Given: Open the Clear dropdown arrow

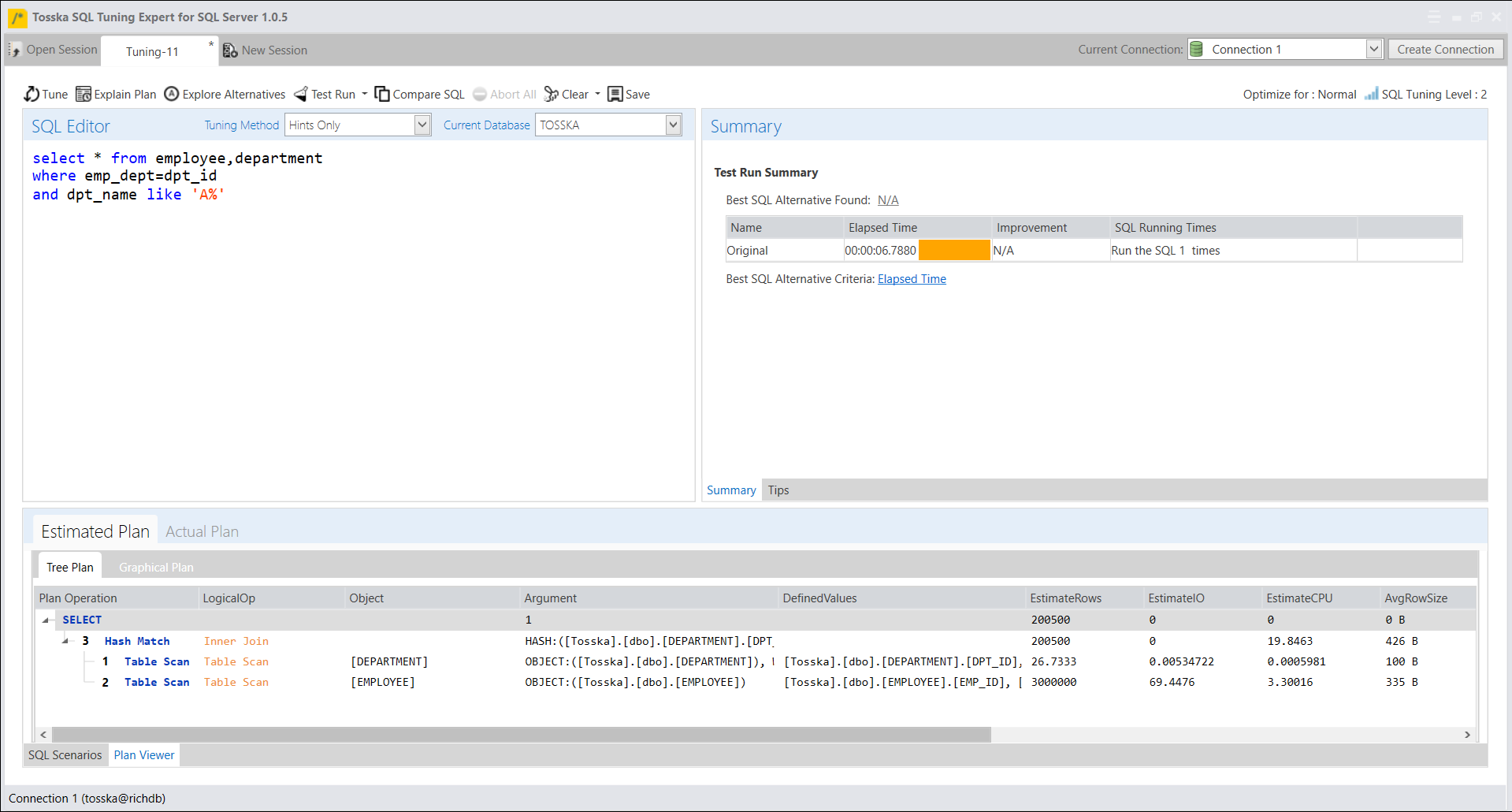Looking at the screenshot, I should tap(597, 94).
